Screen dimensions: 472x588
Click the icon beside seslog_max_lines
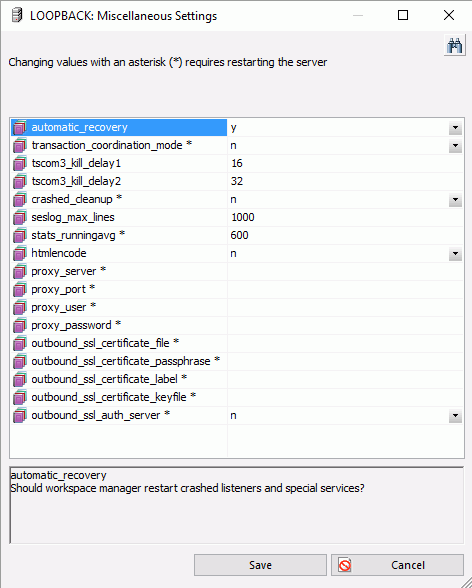click(20, 218)
